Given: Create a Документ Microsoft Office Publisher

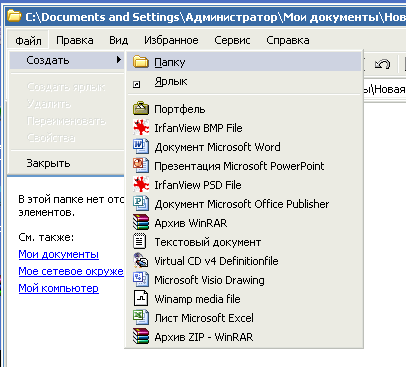Looking at the screenshot, I should 244,204.
